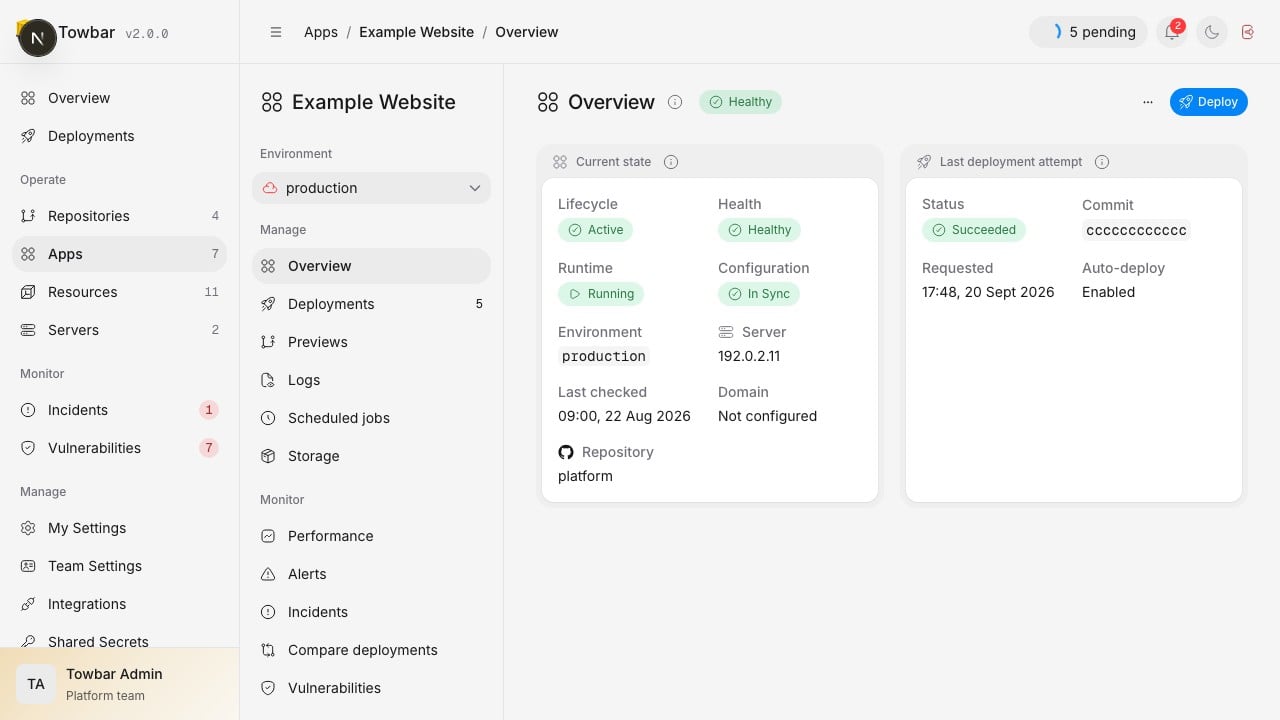Click the commit hash cccccccccccc

(1136, 230)
